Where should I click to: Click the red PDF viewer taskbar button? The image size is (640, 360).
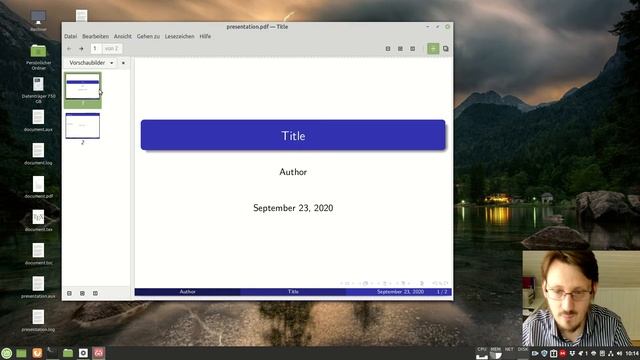(x=99, y=353)
